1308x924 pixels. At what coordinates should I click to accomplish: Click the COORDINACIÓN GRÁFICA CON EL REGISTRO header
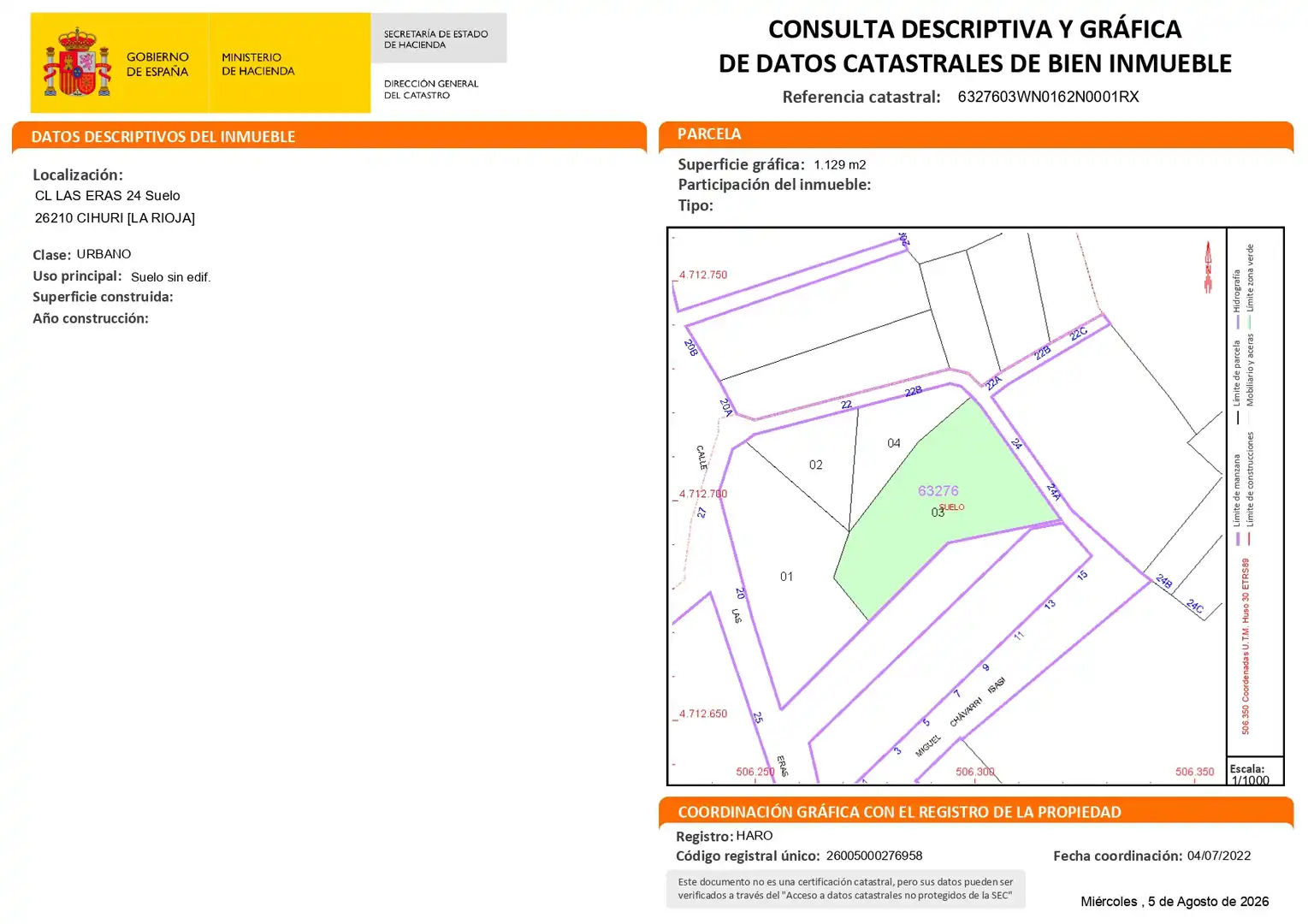coord(899,812)
